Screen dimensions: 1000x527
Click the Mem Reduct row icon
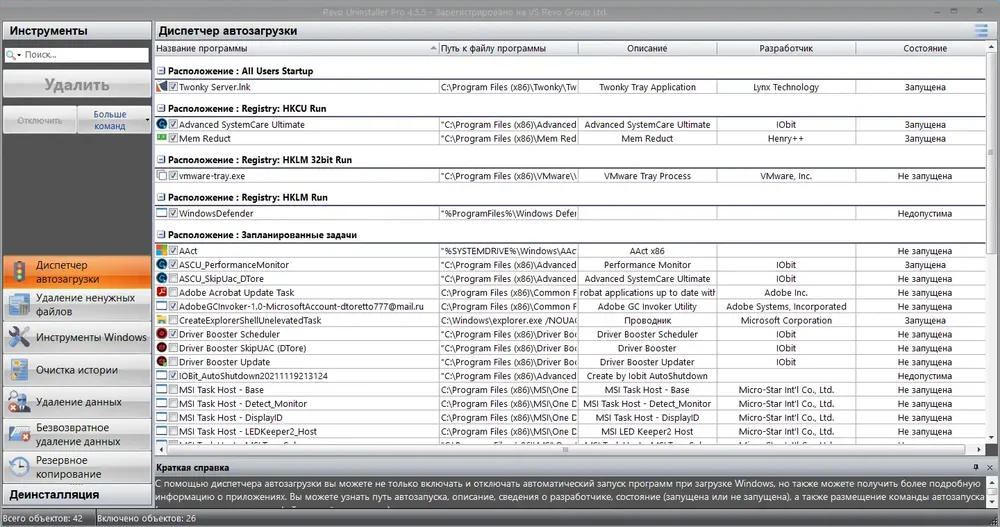coord(161,138)
